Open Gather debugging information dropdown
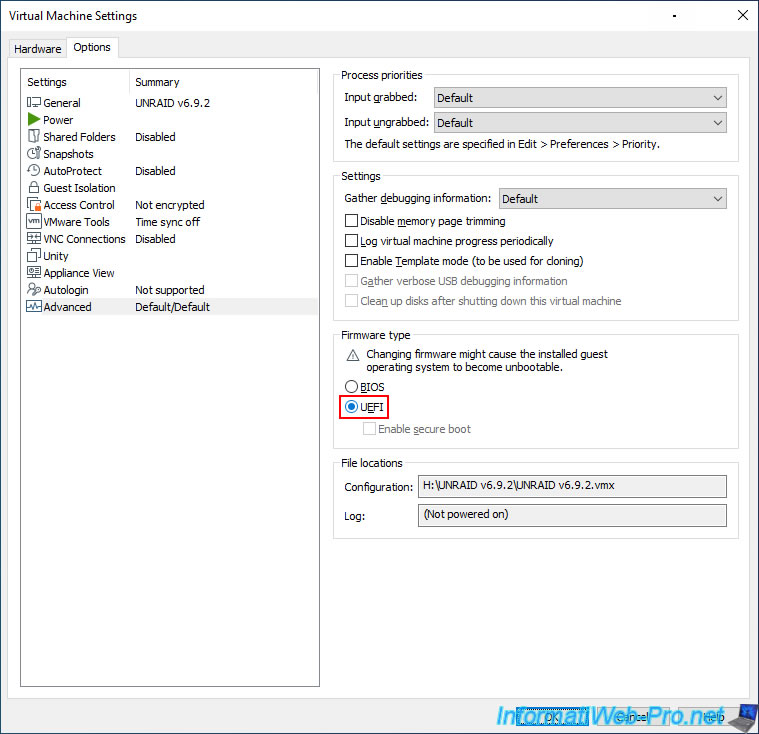 [612, 199]
